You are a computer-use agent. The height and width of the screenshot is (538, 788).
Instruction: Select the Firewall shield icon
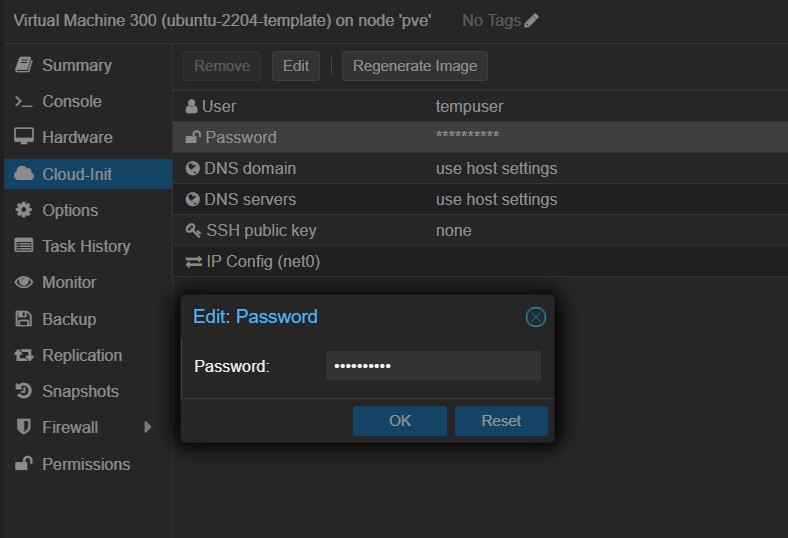24,427
